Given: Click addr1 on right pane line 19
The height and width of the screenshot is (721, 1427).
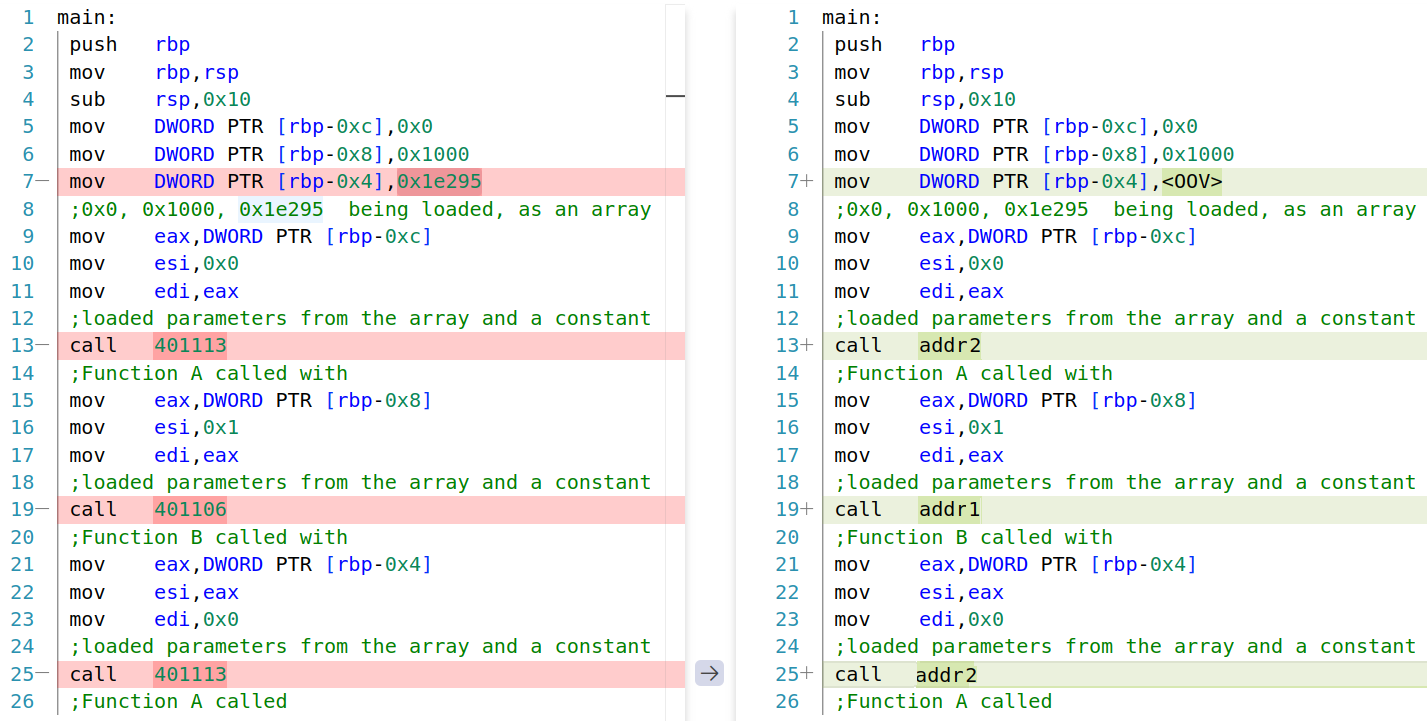Looking at the screenshot, I should click(949, 510).
